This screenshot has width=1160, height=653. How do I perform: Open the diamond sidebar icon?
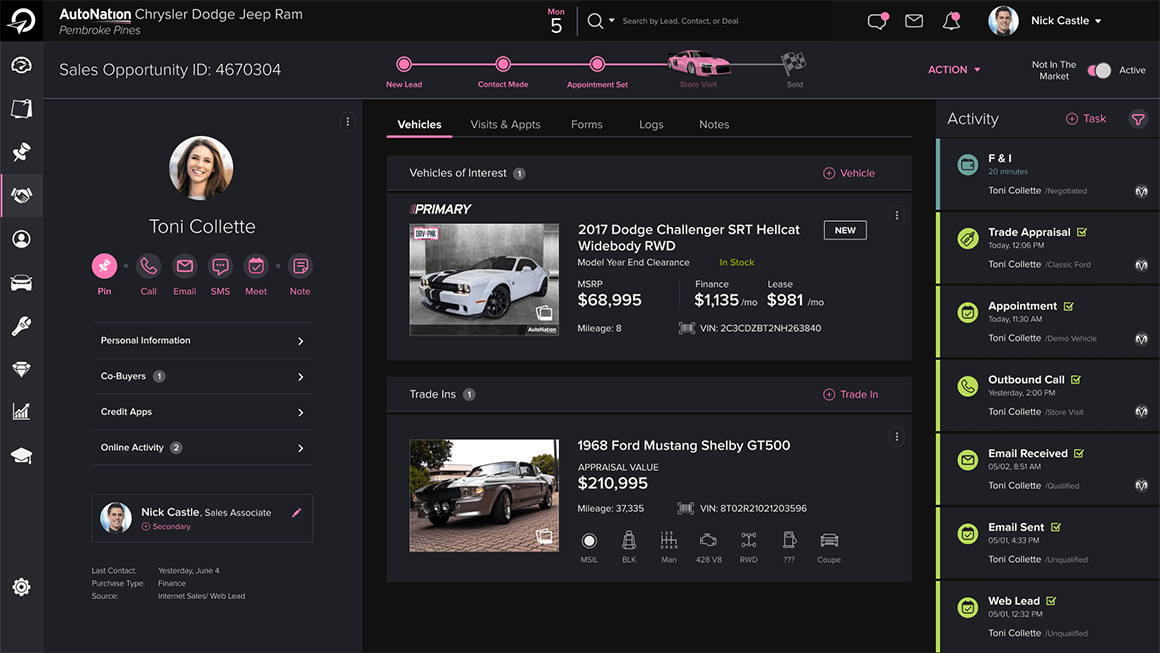point(21,369)
